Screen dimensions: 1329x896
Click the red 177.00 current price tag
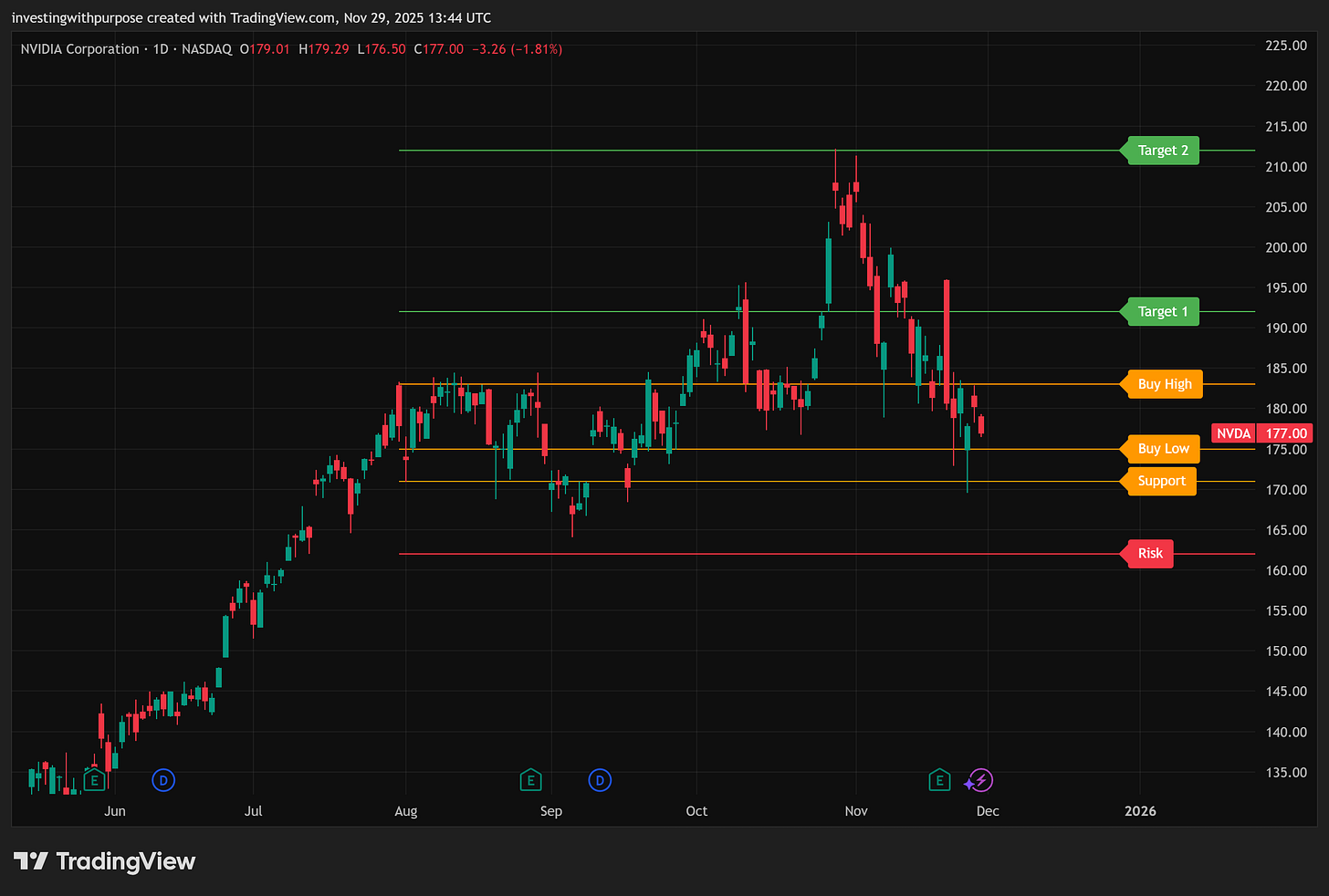point(1286,433)
